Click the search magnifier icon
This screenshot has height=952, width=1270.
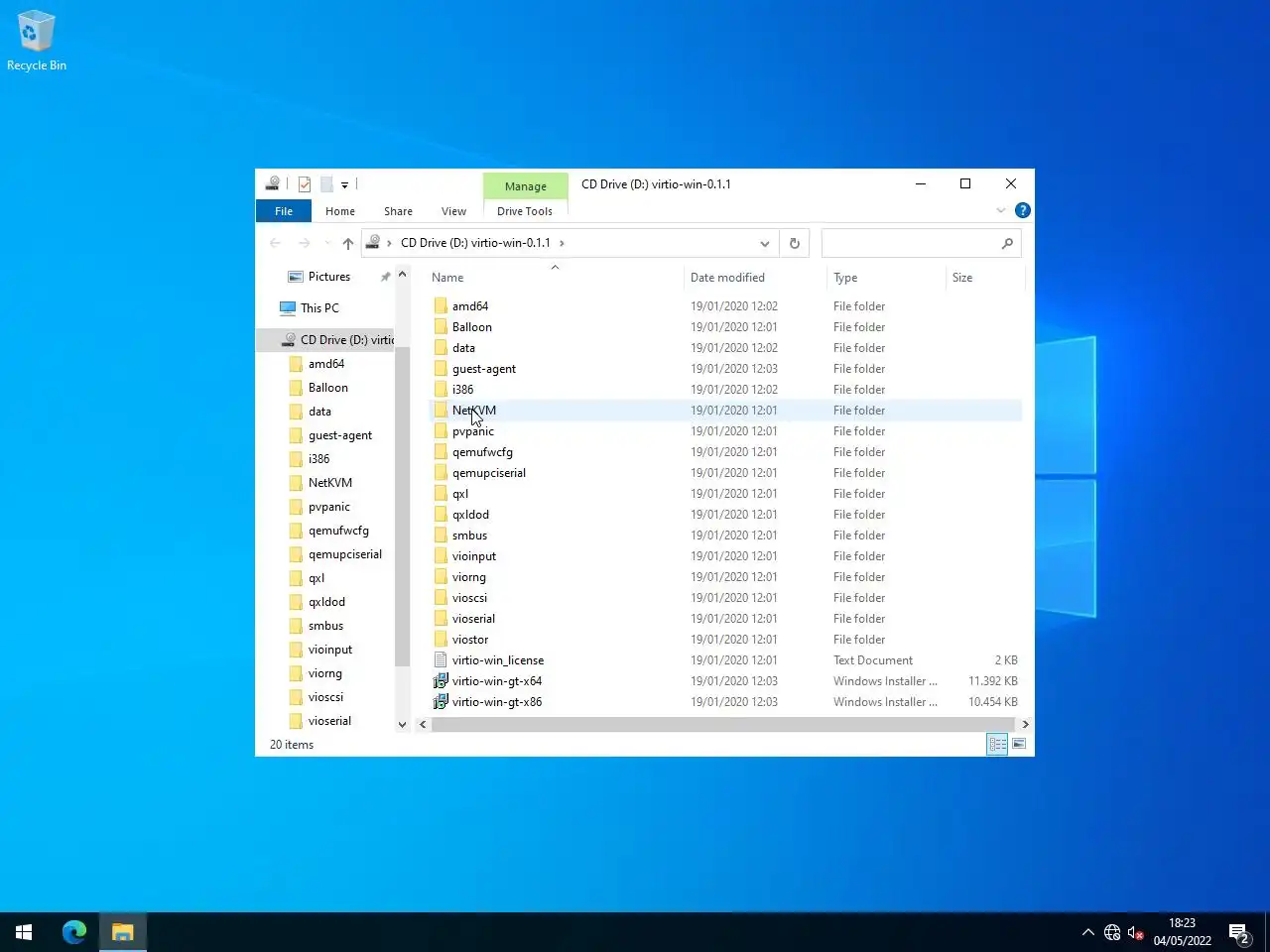tap(1007, 243)
